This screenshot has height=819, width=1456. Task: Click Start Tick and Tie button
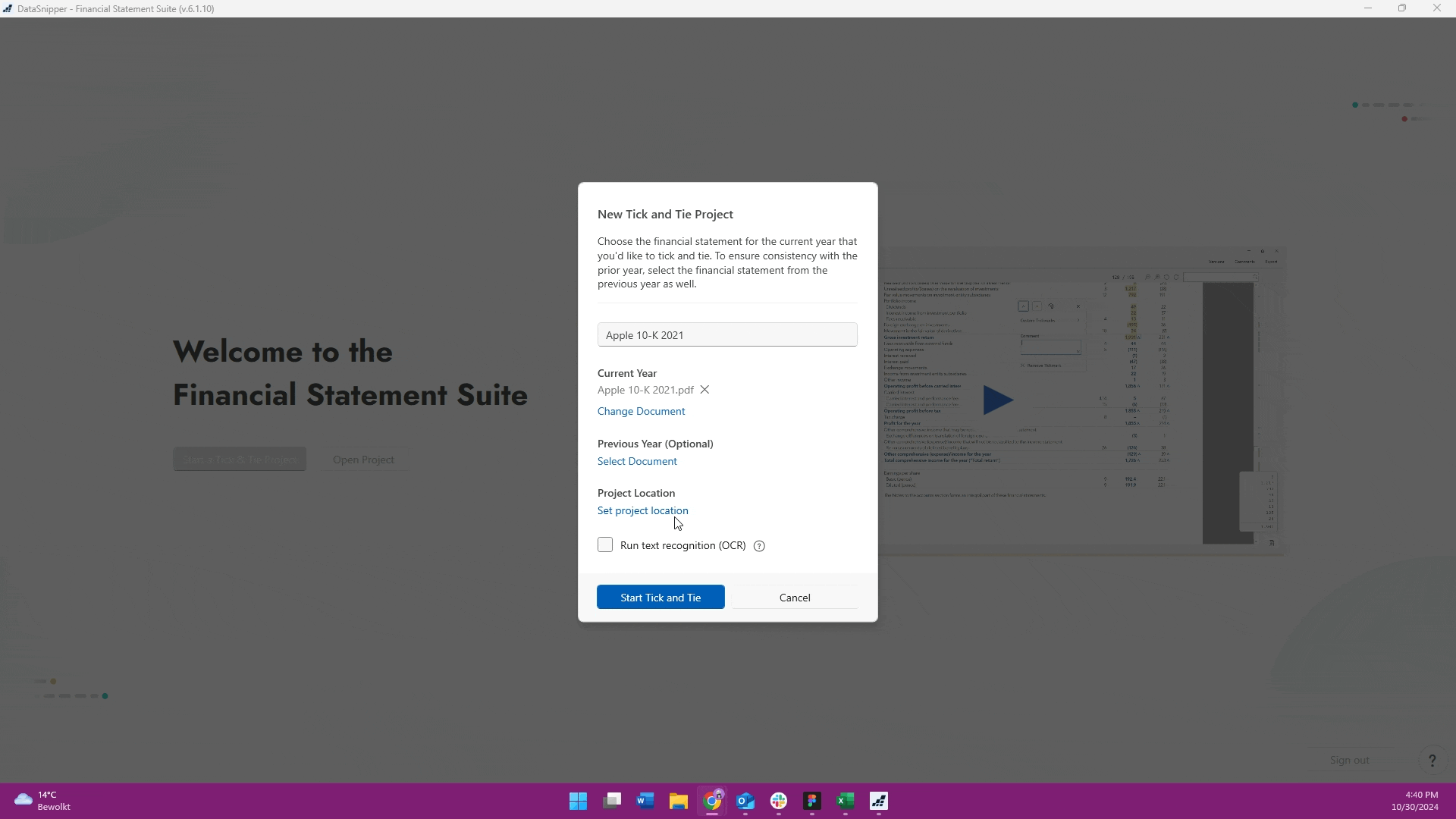661,598
